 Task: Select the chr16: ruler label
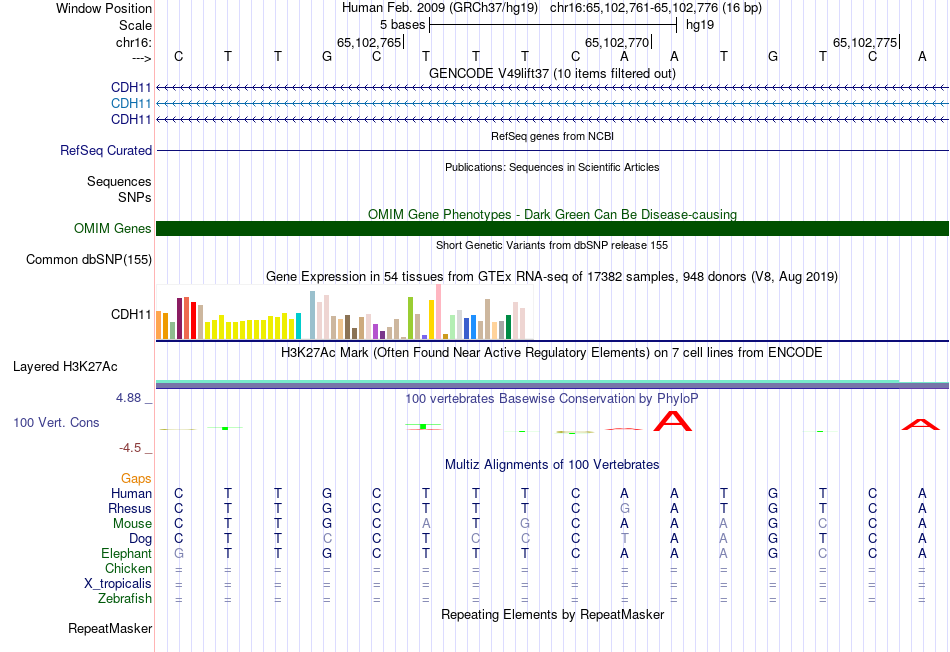pos(133,42)
